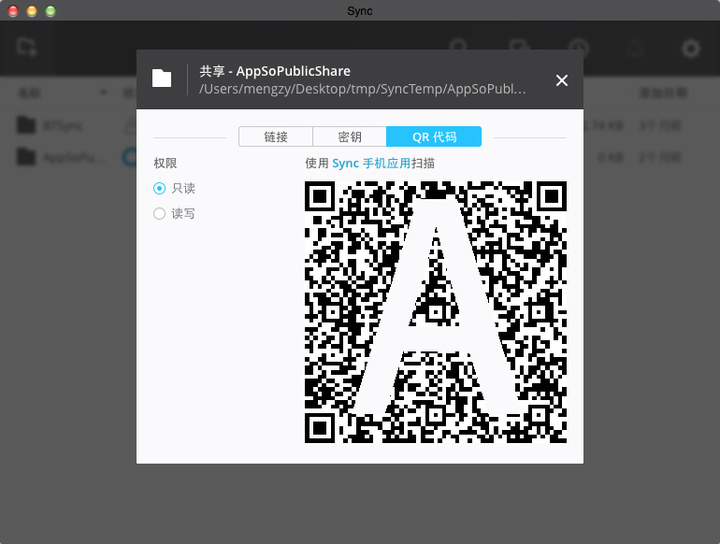Switch to the 链接 tab
Screen dimensions: 720x544
(x=276, y=137)
